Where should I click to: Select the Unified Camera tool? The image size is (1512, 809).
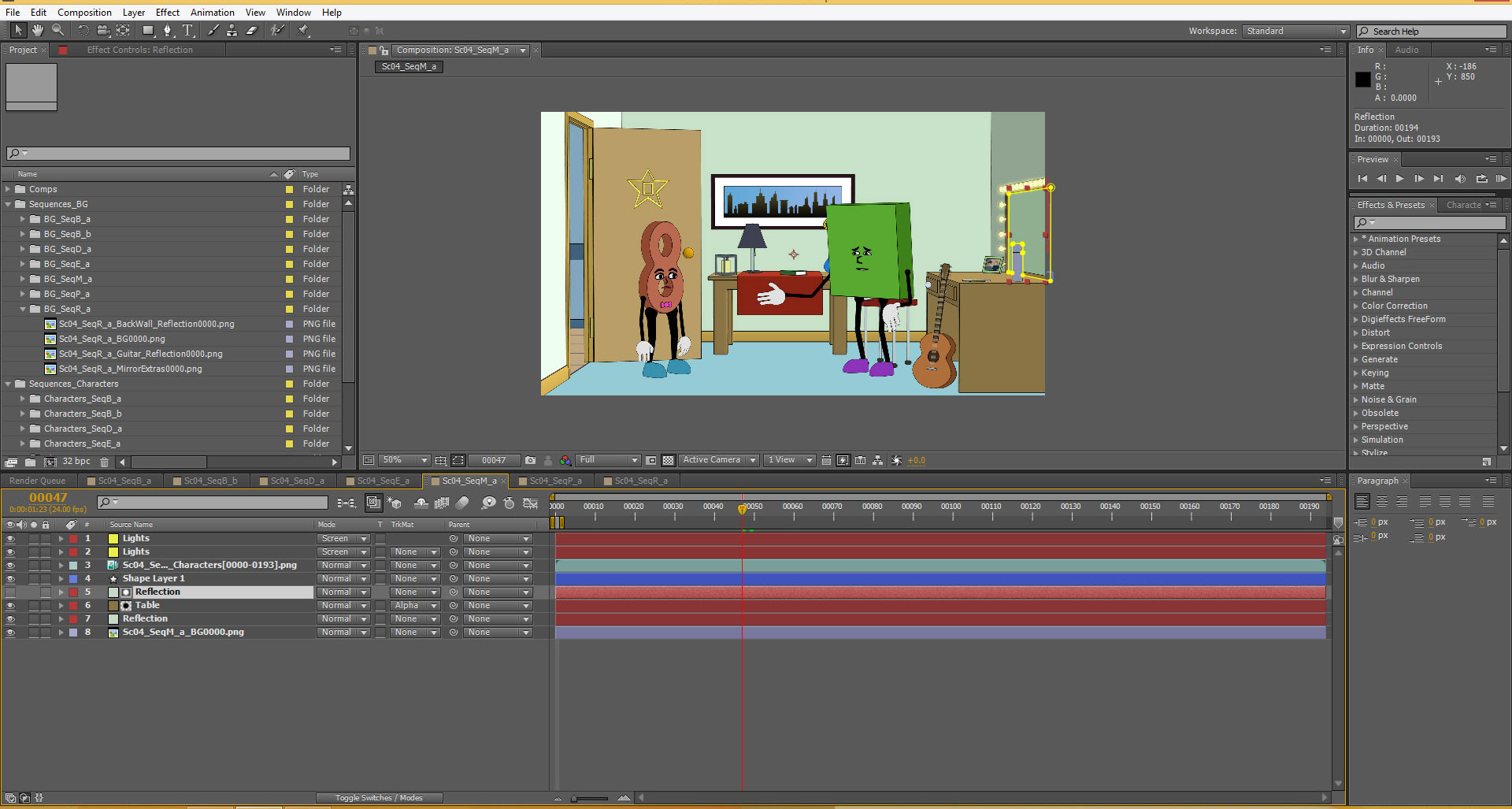(103, 30)
